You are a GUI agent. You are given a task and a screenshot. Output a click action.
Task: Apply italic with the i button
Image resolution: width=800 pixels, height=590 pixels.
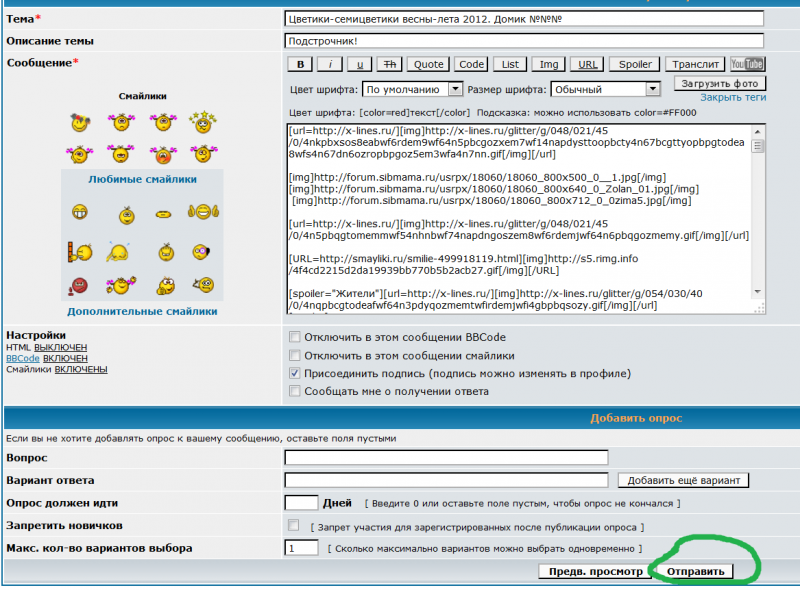point(330,64)
